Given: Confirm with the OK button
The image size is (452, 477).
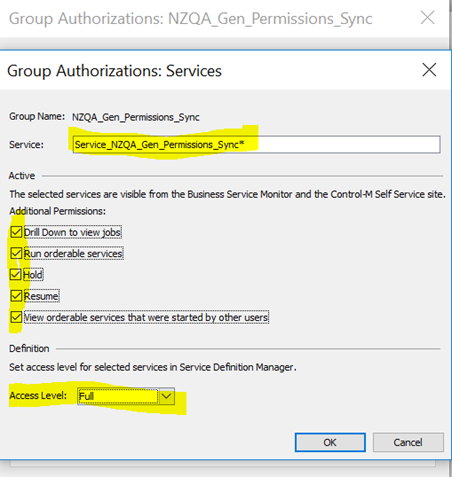Looking at the screenshot, I should [330, 442].
